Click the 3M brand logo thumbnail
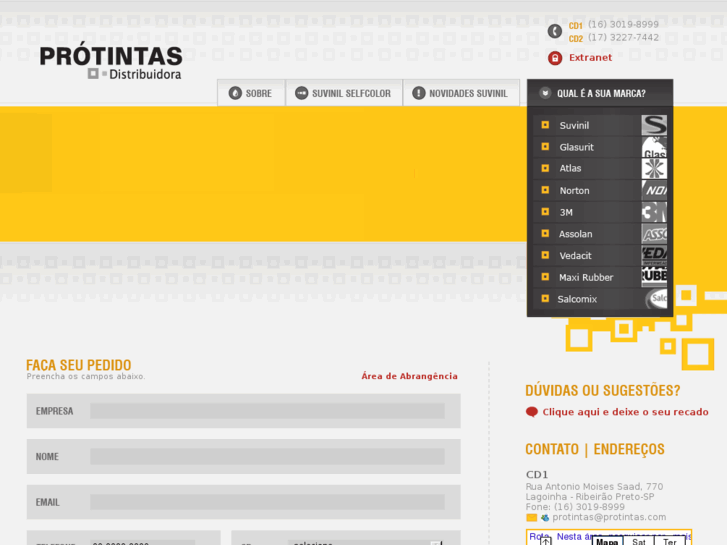Viewport: 727px width, 545px height. [x=654, y=212]
